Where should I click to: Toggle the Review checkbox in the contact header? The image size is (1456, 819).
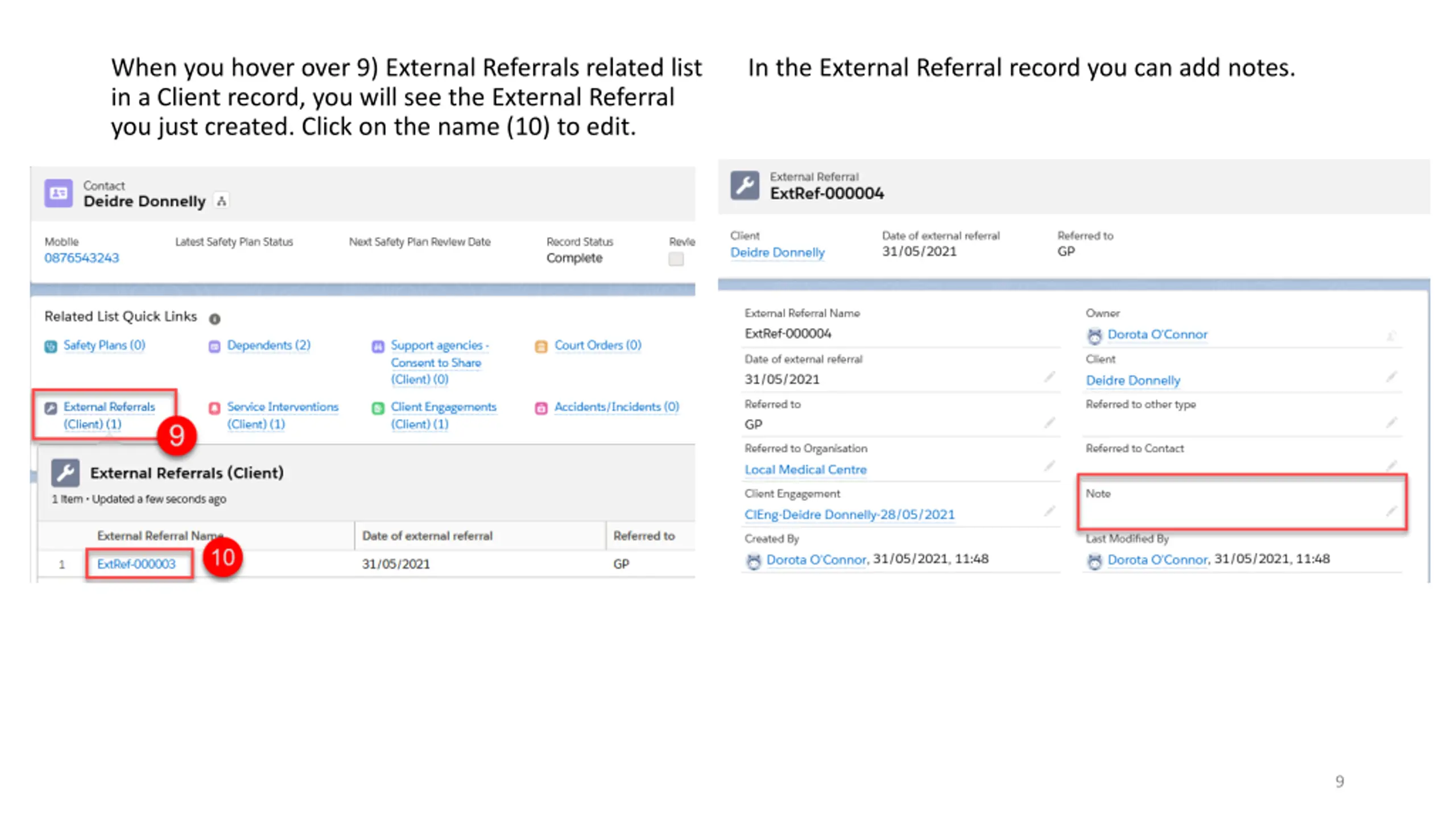click(x=676, y=259)
